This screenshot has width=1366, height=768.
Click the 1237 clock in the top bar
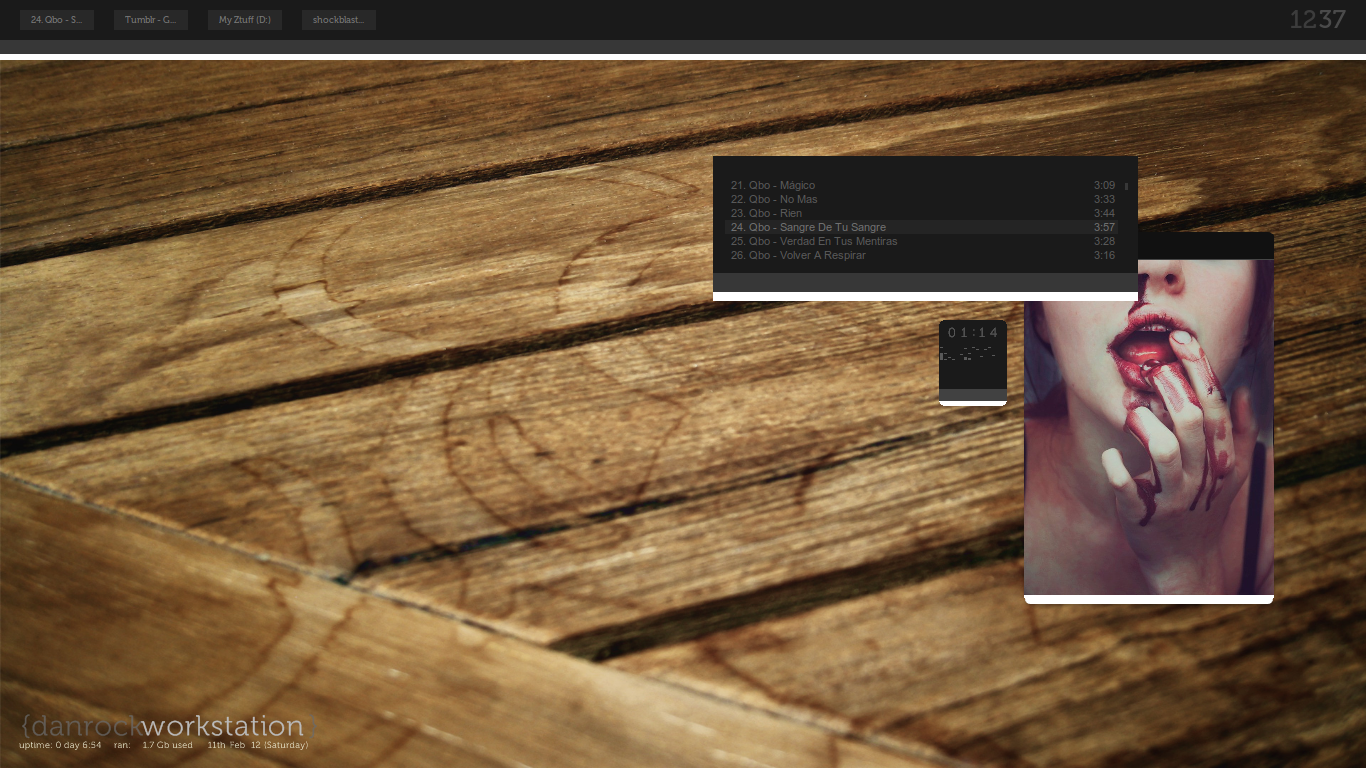click(x=1317, y=19)
